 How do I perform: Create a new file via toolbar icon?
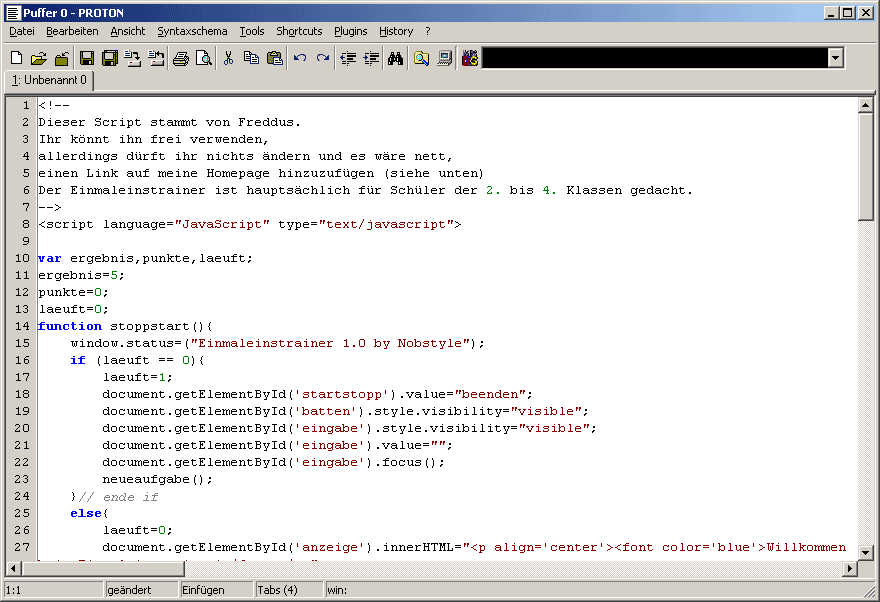tap(16, 59)
